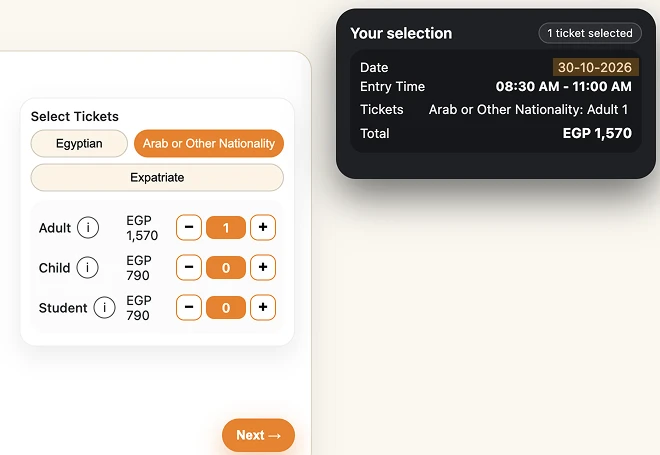
Task: Click the Adult price EGP 1,570
Action: (x=142, y=228)
